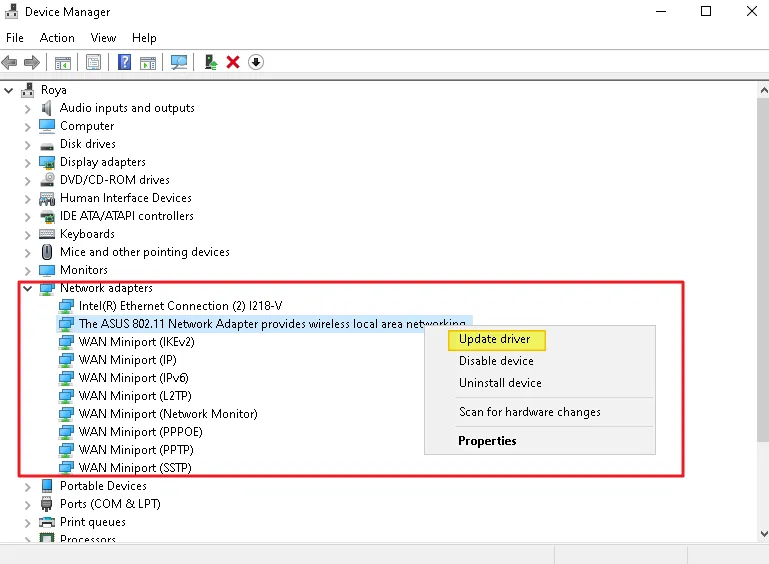769x564 pixels.
Task: Expand the Computer category chevron
Action: tap(28, 127)
